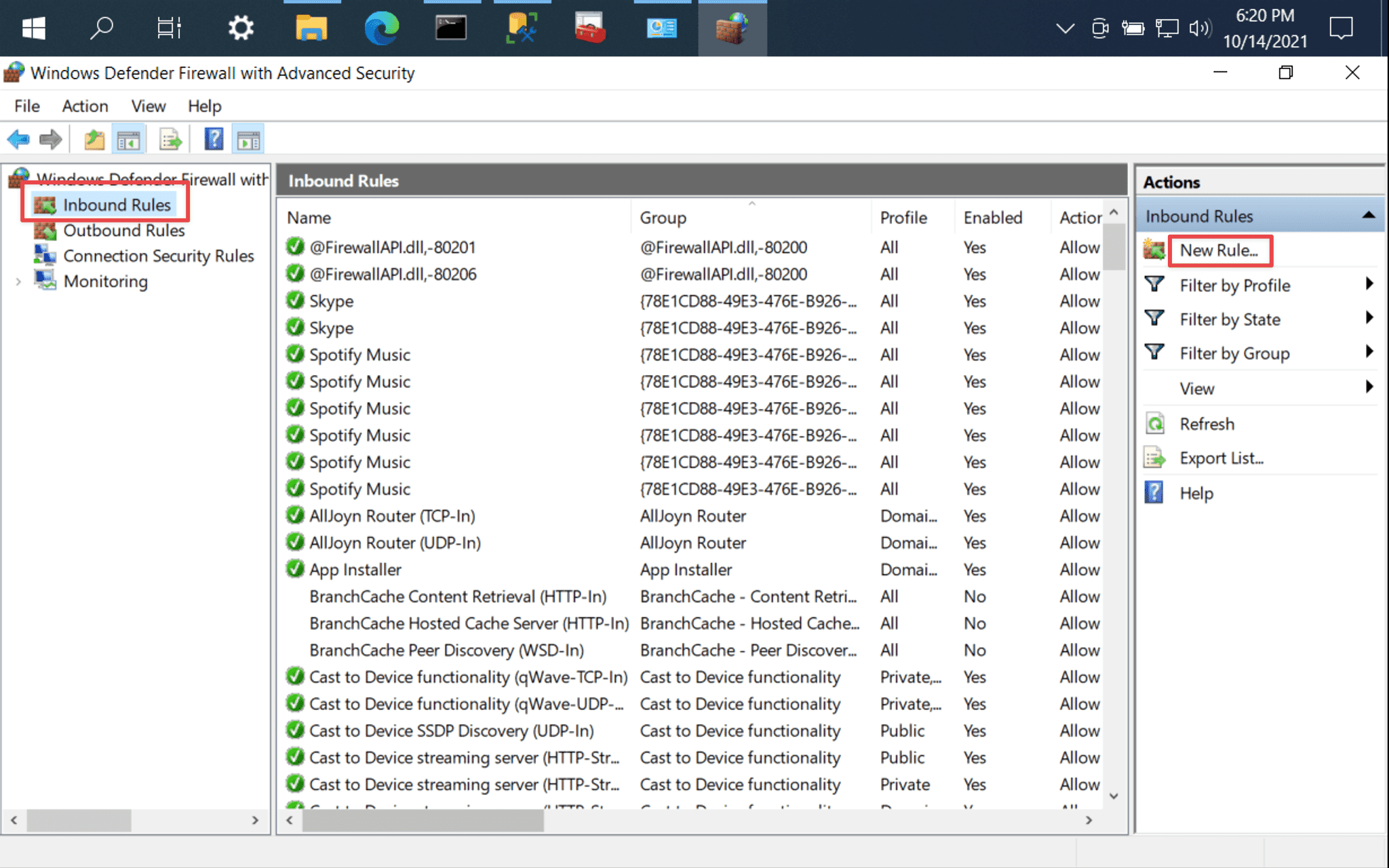Image resolution: width=1389 pixels, height=868 pixels.
Task: Select the @FirewallAPI.dll,-80201 rule
Action: pos(392,248)
